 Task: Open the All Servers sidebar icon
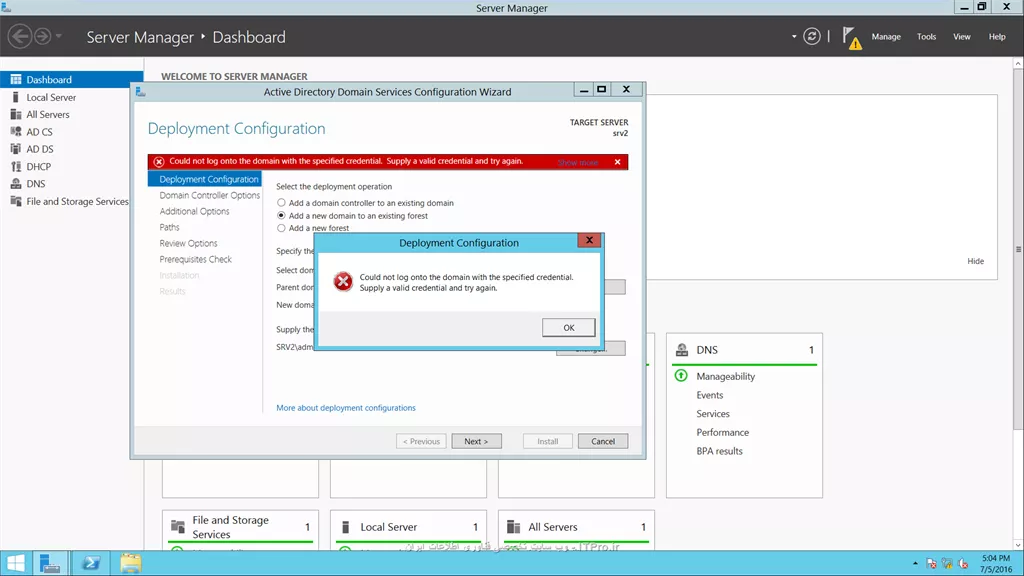coord(16,114)
